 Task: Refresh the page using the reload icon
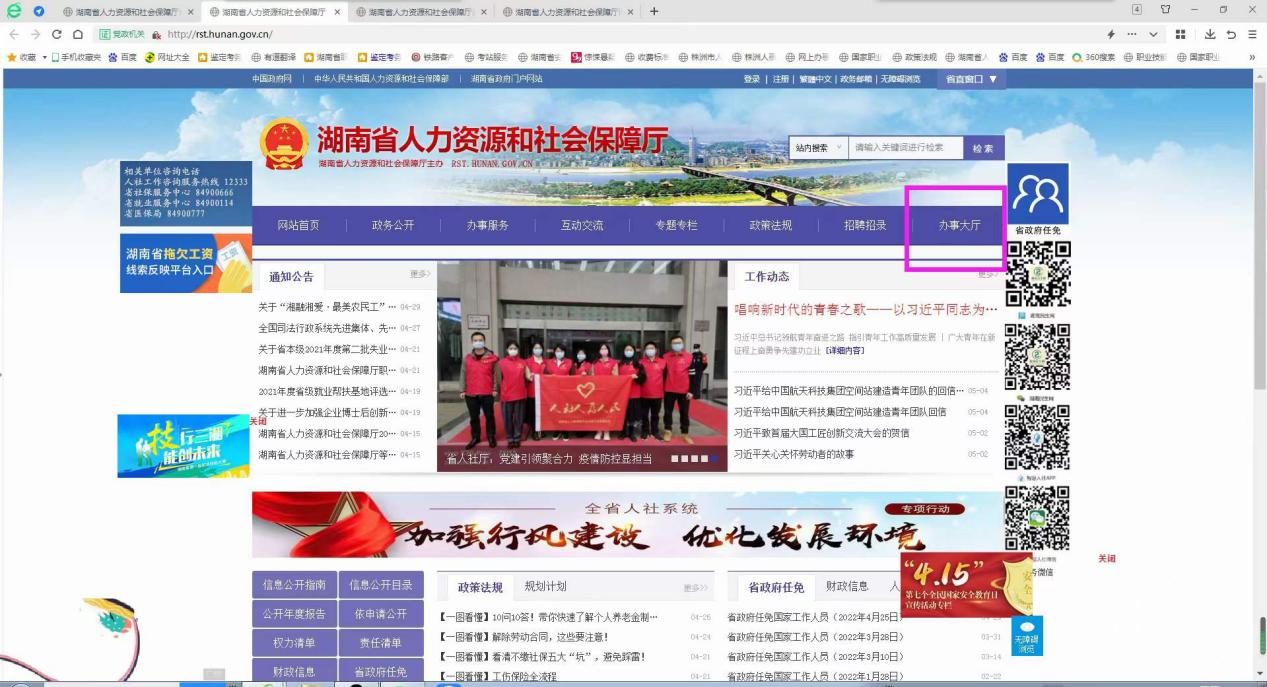57,34
